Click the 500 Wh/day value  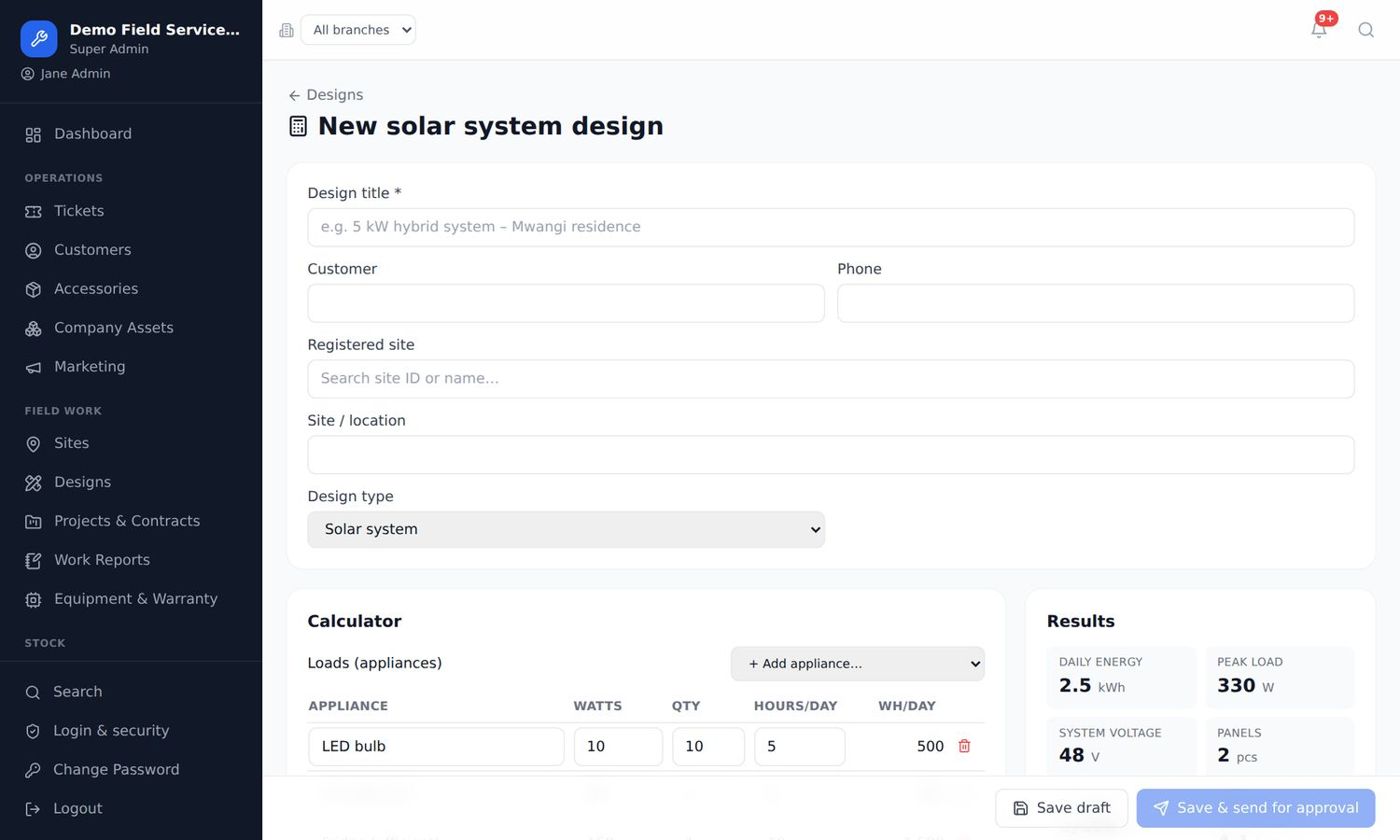coord(930,747)
